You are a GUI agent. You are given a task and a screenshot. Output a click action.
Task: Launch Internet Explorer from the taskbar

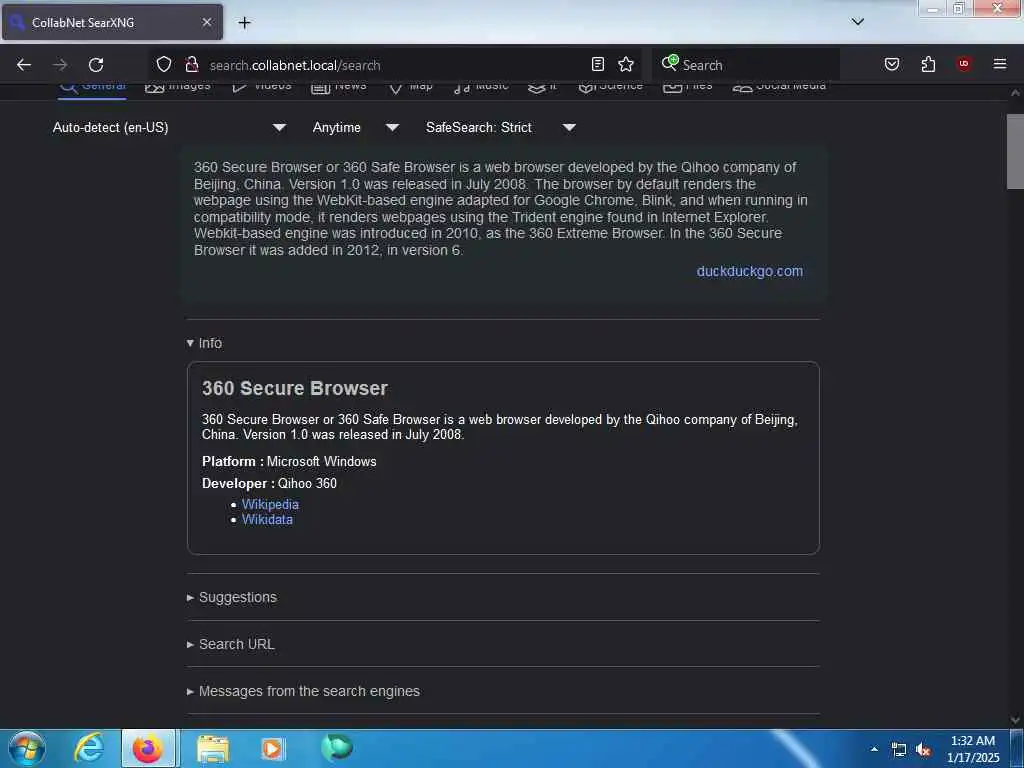point(89,748)
